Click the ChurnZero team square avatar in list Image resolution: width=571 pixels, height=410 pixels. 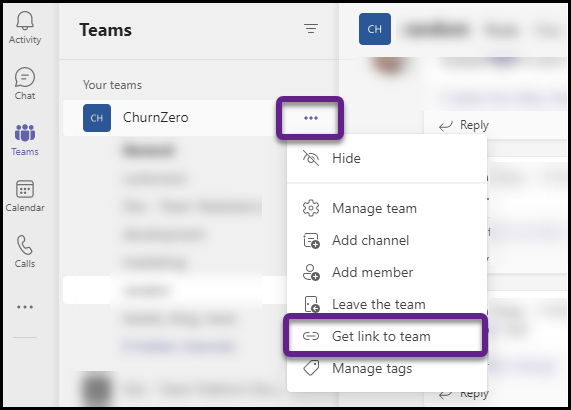point(97,118)
